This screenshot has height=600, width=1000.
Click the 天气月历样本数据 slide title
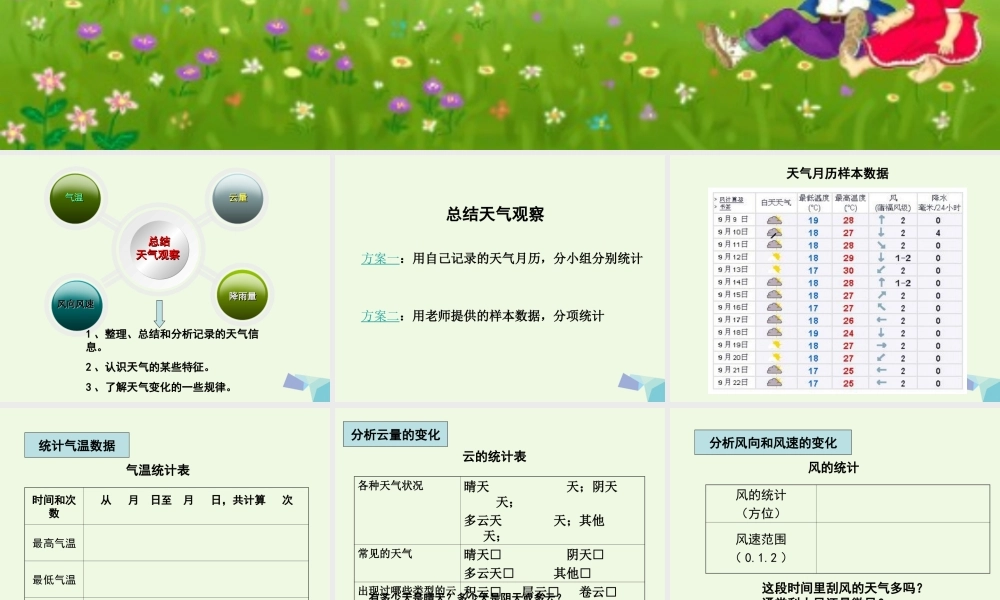837,173
